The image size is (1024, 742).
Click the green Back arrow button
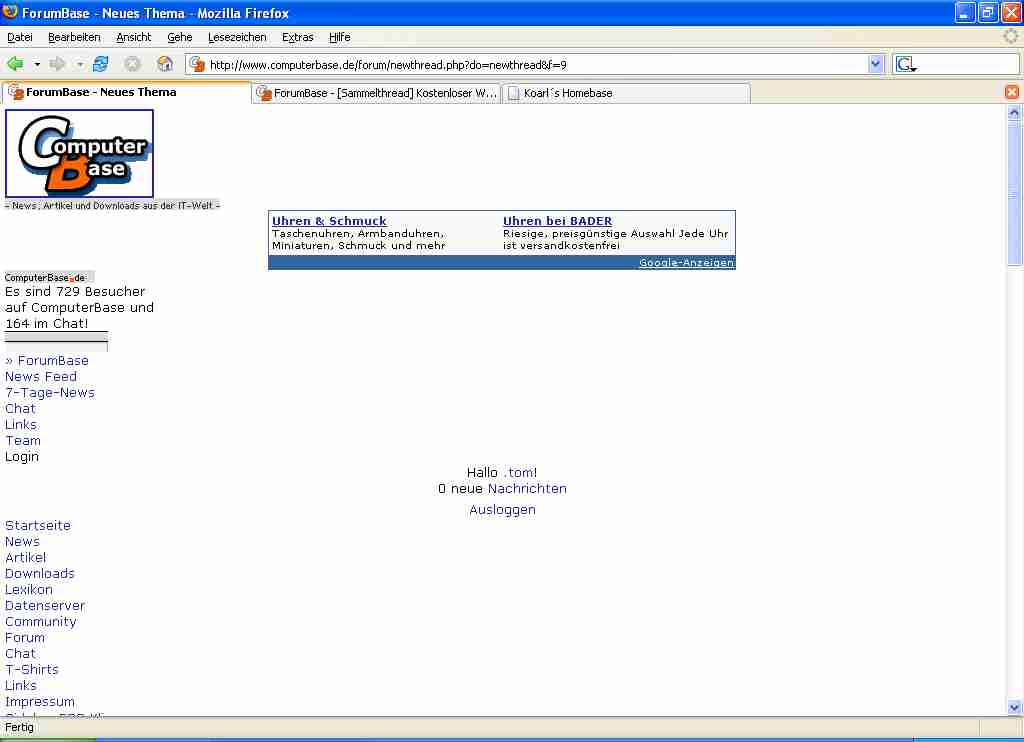pyautogui.click(x=15, y=64)
